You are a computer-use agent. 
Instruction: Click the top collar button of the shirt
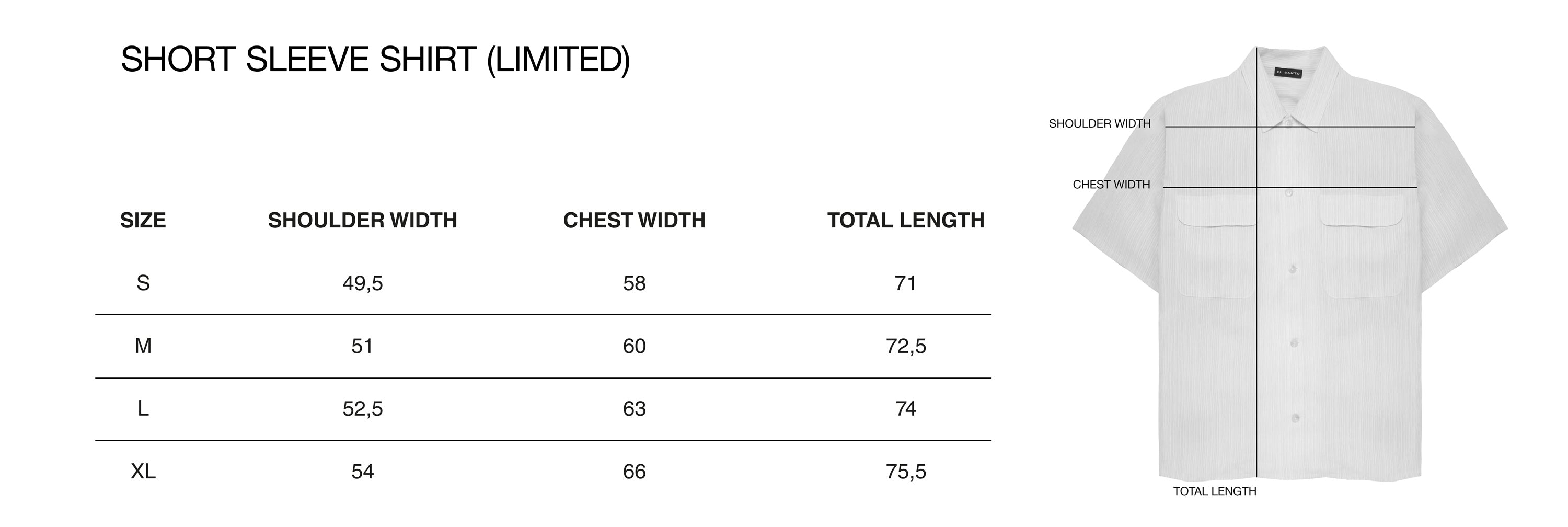(x=1288, y=123)
